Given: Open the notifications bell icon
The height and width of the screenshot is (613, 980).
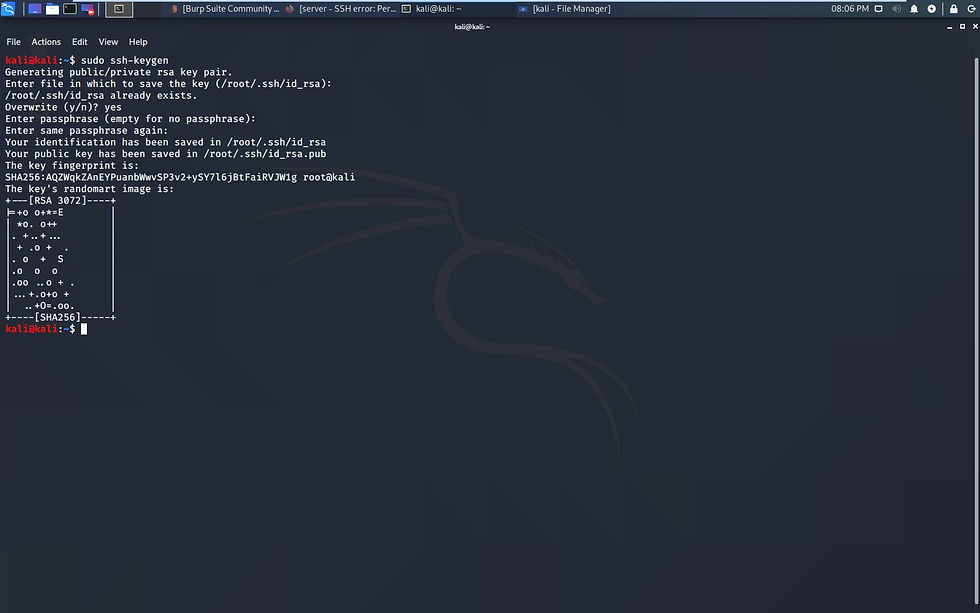Looking at the screenshot, I should pos(914,9).
